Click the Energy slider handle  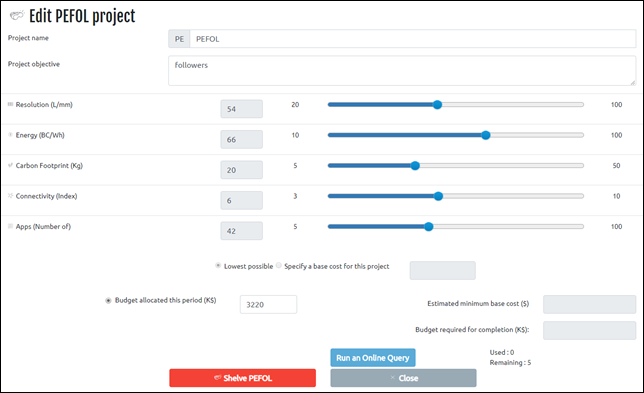[486, 135]
